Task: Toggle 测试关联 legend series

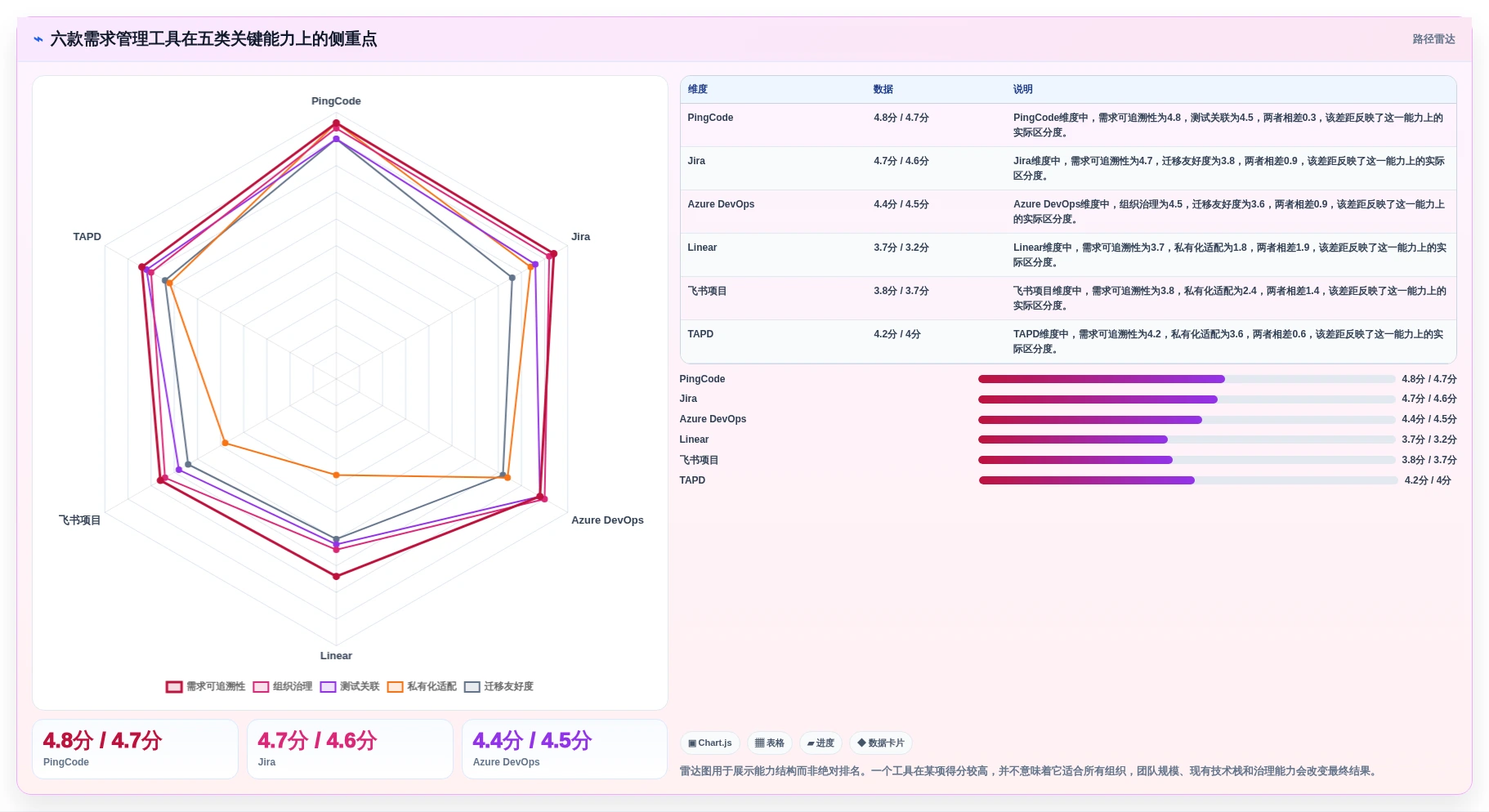Action: point(350,687)
